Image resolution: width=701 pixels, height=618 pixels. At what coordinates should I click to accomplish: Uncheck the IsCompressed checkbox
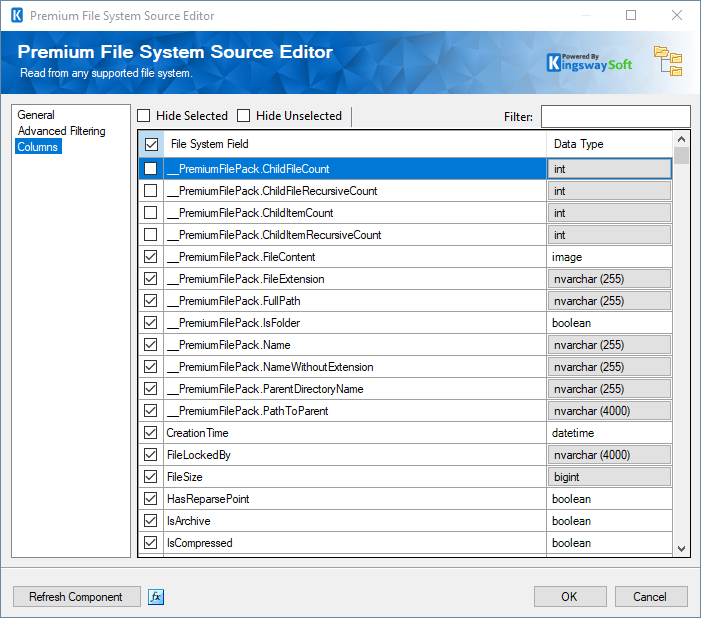151,542
